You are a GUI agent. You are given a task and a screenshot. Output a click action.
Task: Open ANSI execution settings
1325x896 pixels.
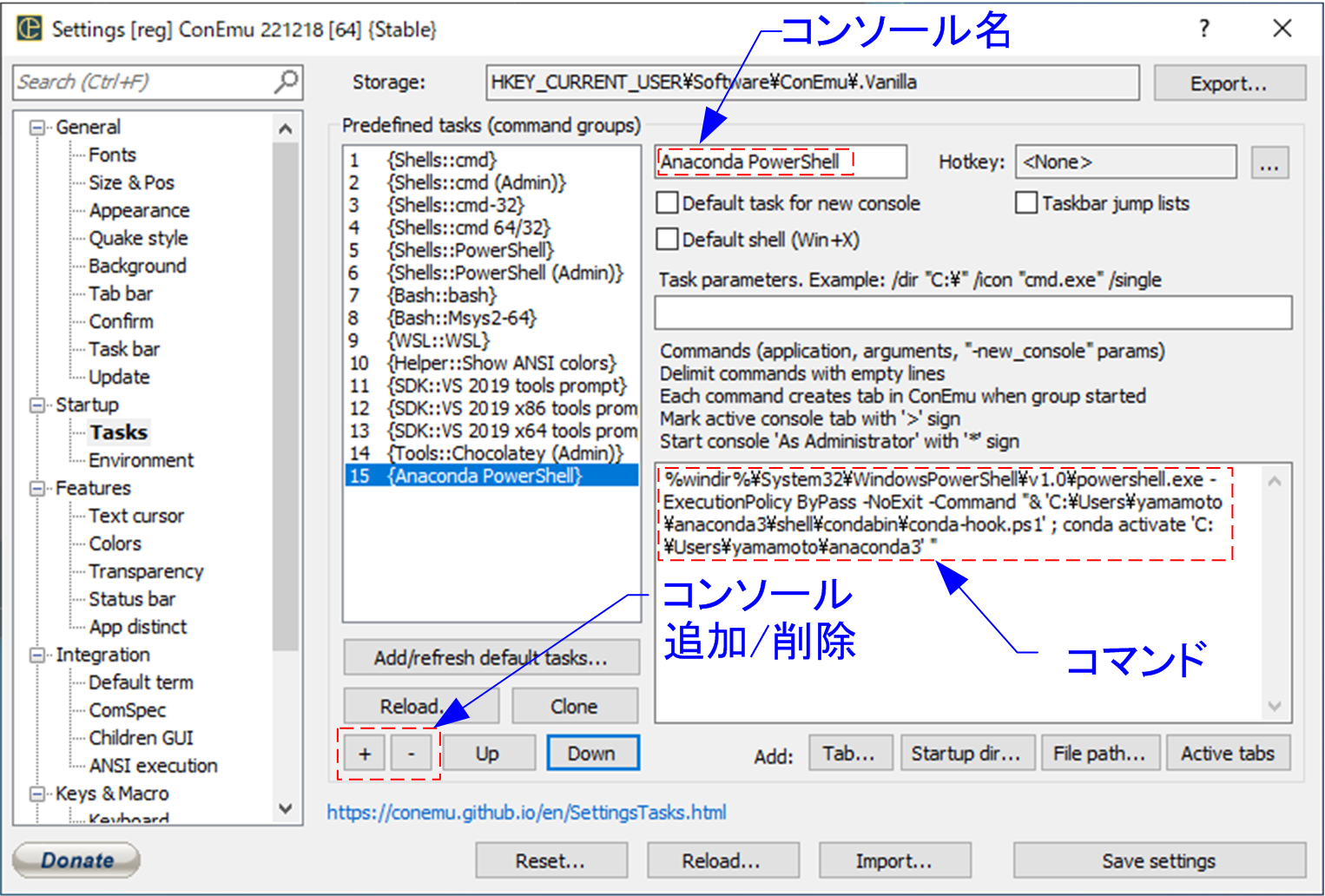(x=153, y=766)
